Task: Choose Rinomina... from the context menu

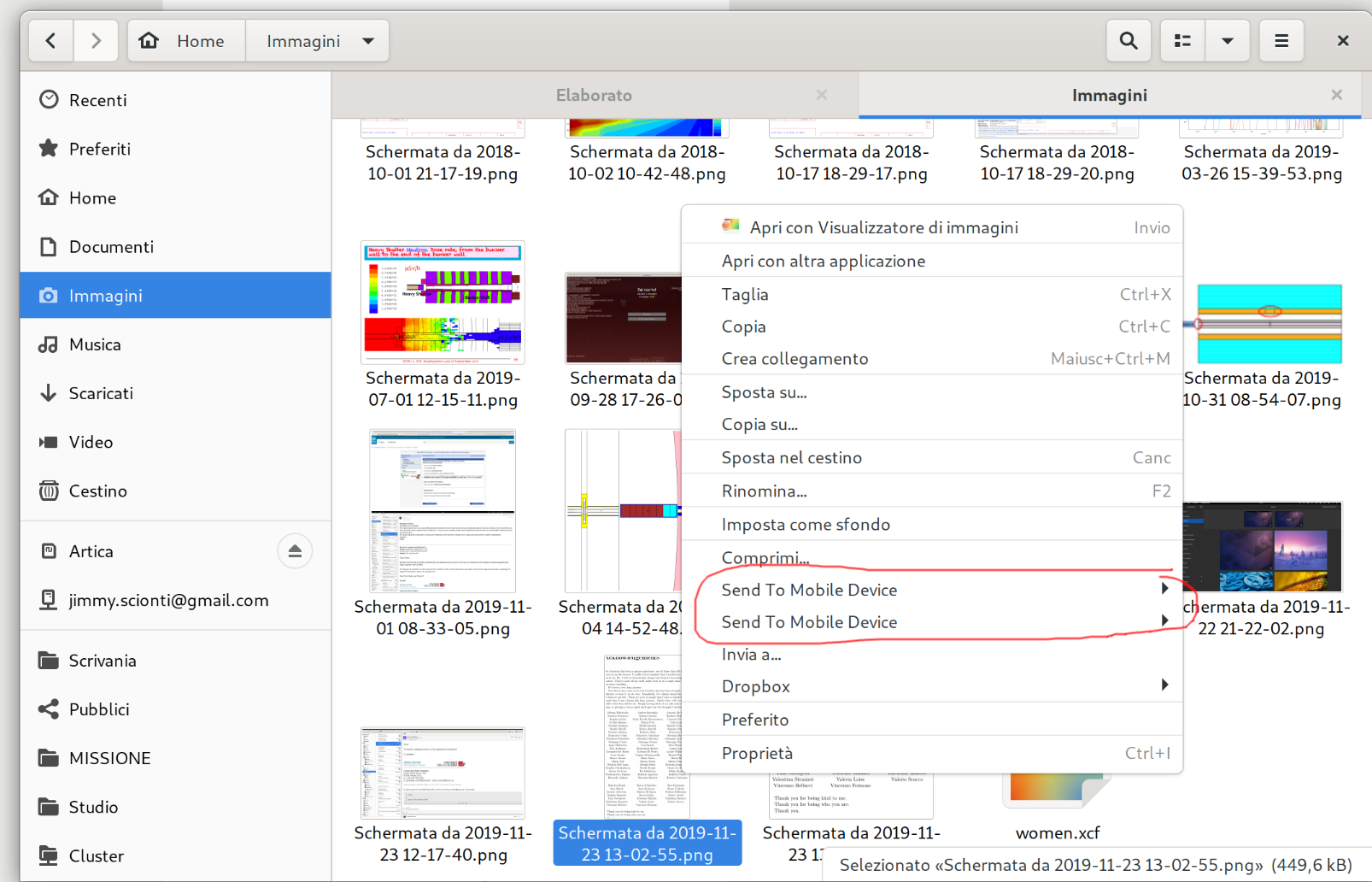Action: pyautogui.click(x=932, y=491)
